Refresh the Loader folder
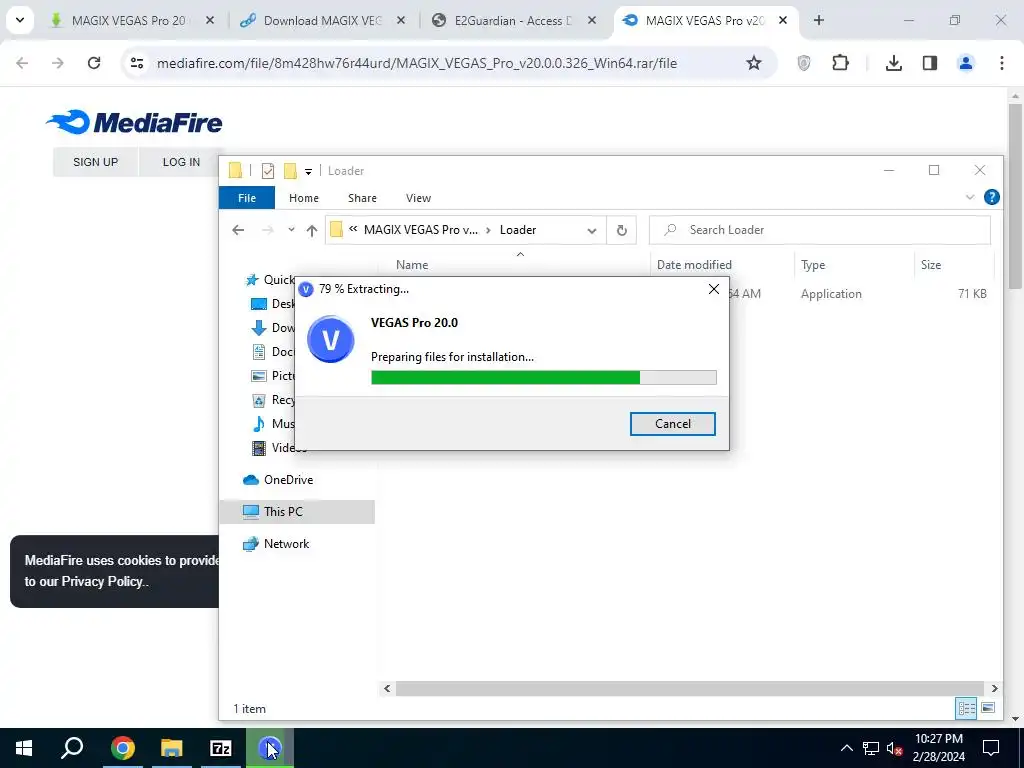The height and width of the screenshot is (768, 1024). [622, 231]
